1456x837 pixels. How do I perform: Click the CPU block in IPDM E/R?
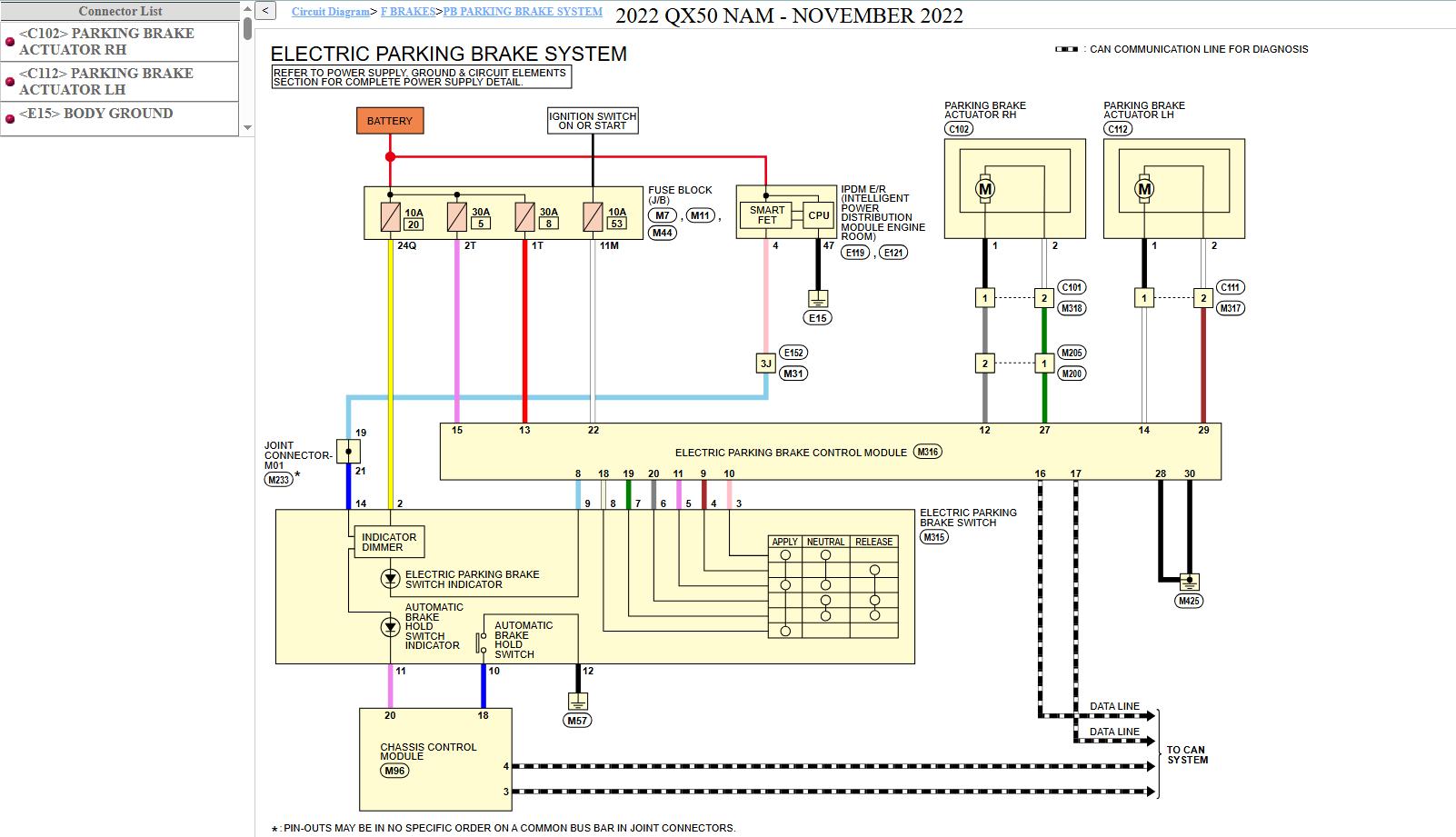[819, 215]
